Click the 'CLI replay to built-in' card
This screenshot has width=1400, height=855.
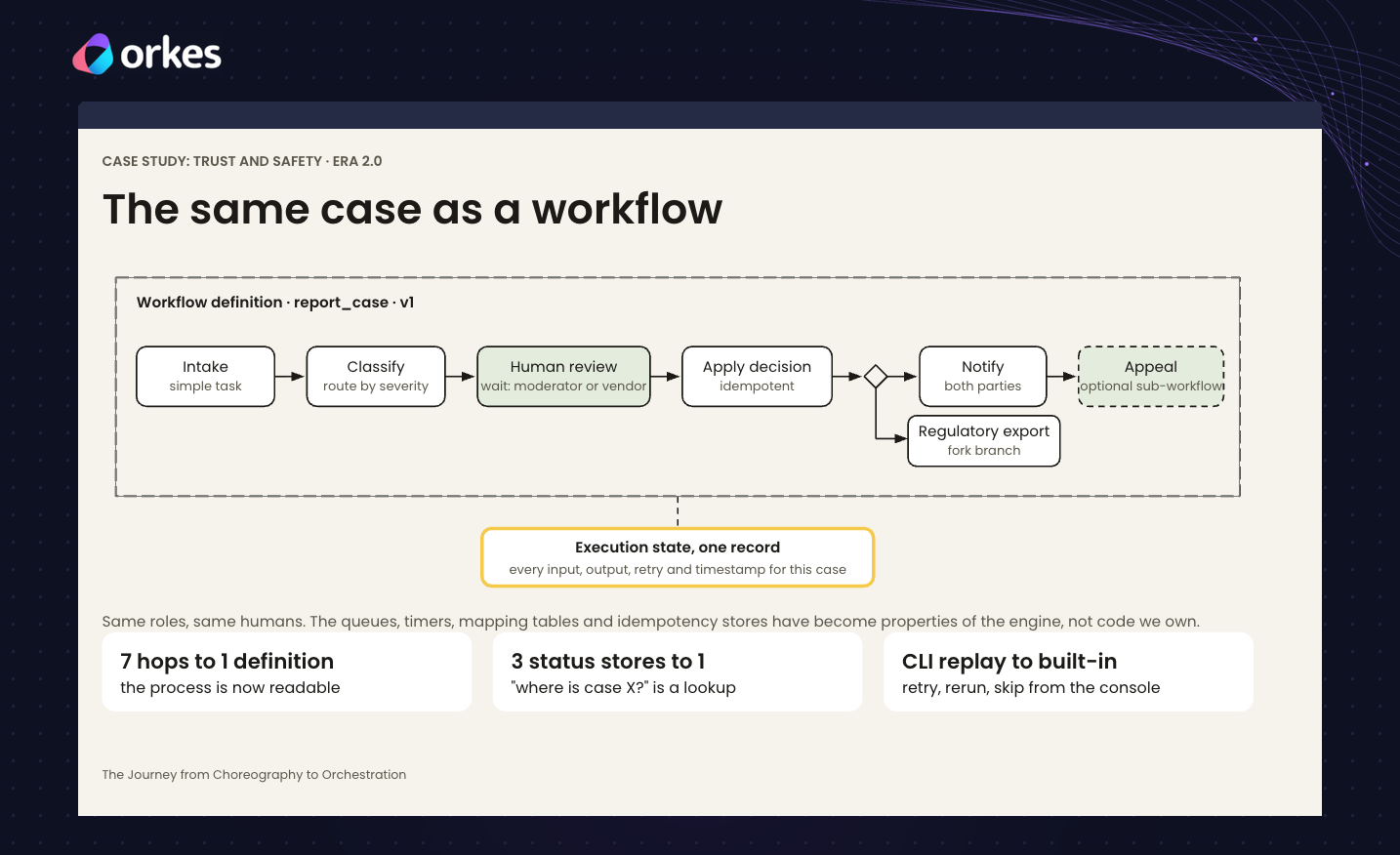(x=1068, y=672)
